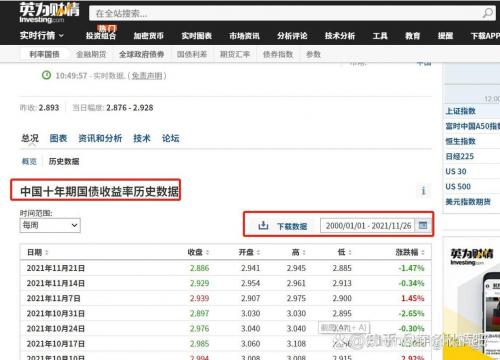Image resolution: width=500 pixels, height=360 pixels.
Task: Click the 免责声明 link
Action: [x=147, y=76]
